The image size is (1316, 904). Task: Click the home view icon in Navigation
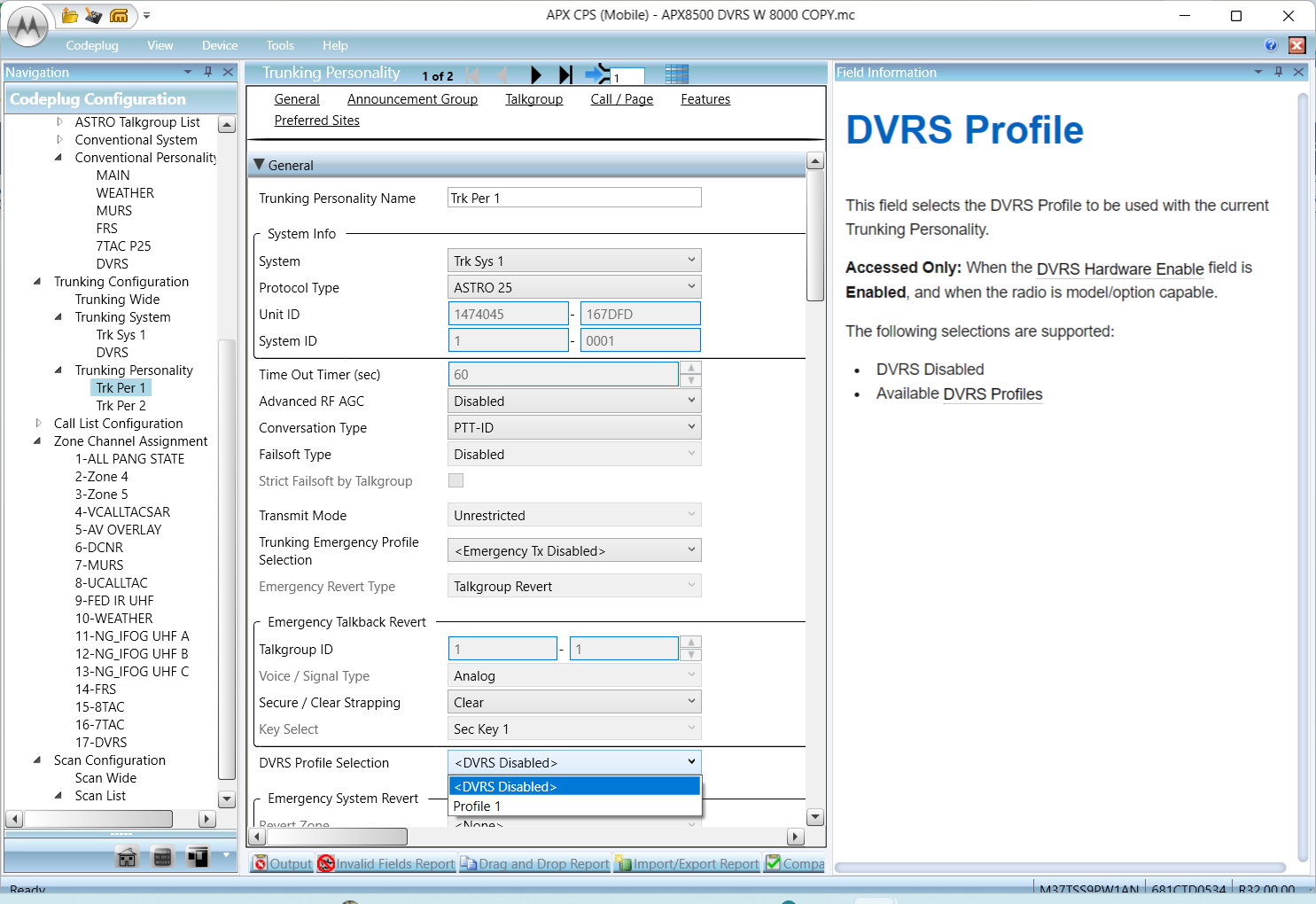pos(128,857)
